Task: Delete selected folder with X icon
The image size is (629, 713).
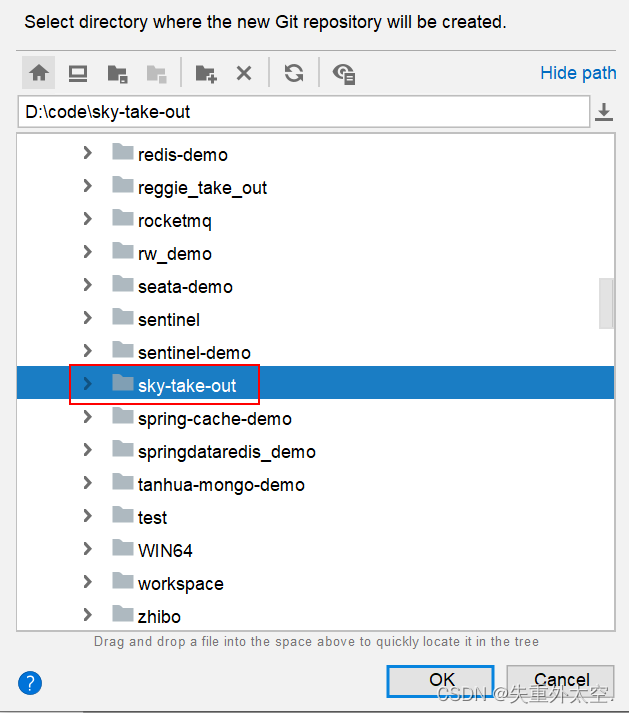Action: tap(244, 73)
